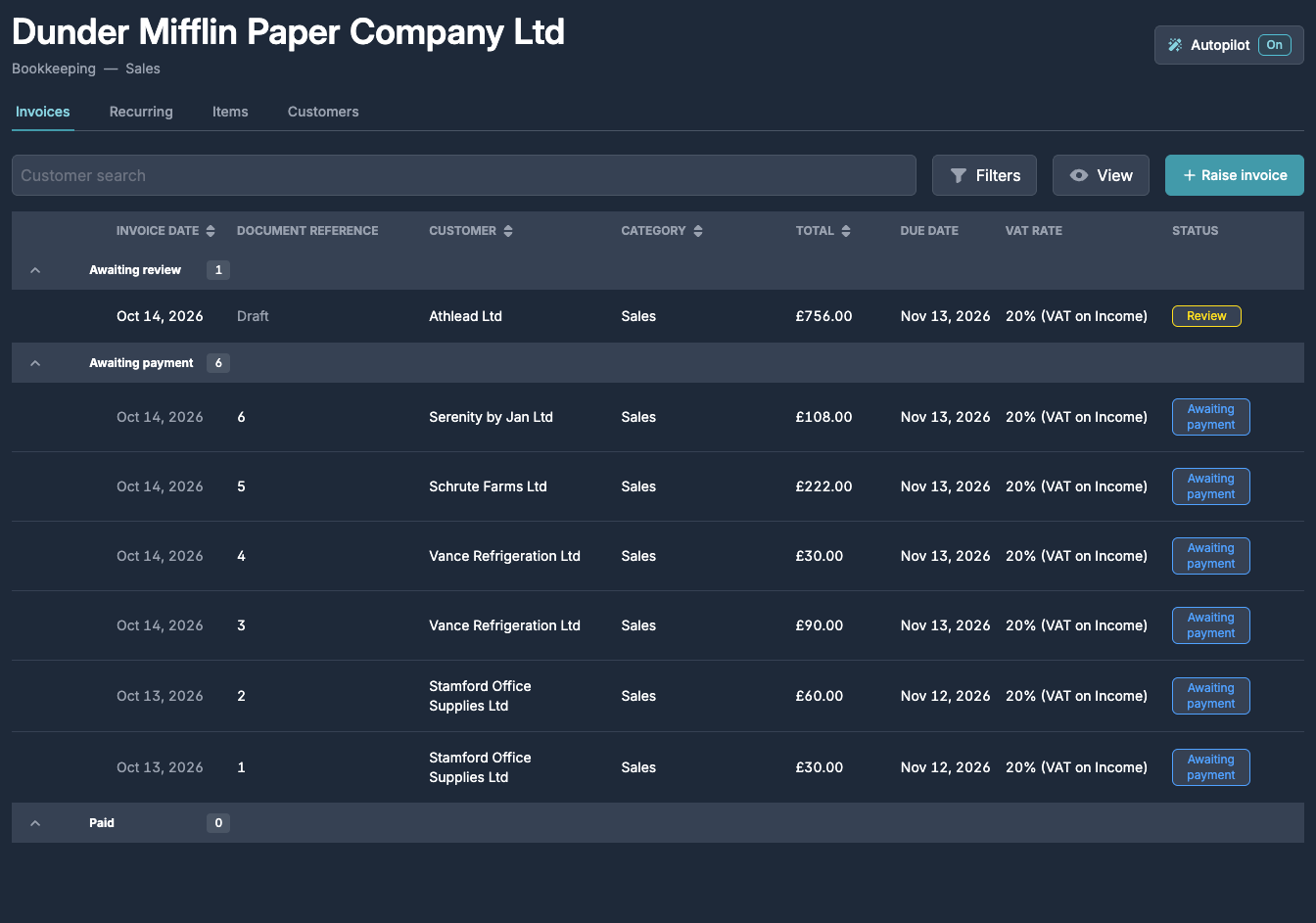Click the Status column header
This screenshot has width=1316, height=923.
[1196, 231]
